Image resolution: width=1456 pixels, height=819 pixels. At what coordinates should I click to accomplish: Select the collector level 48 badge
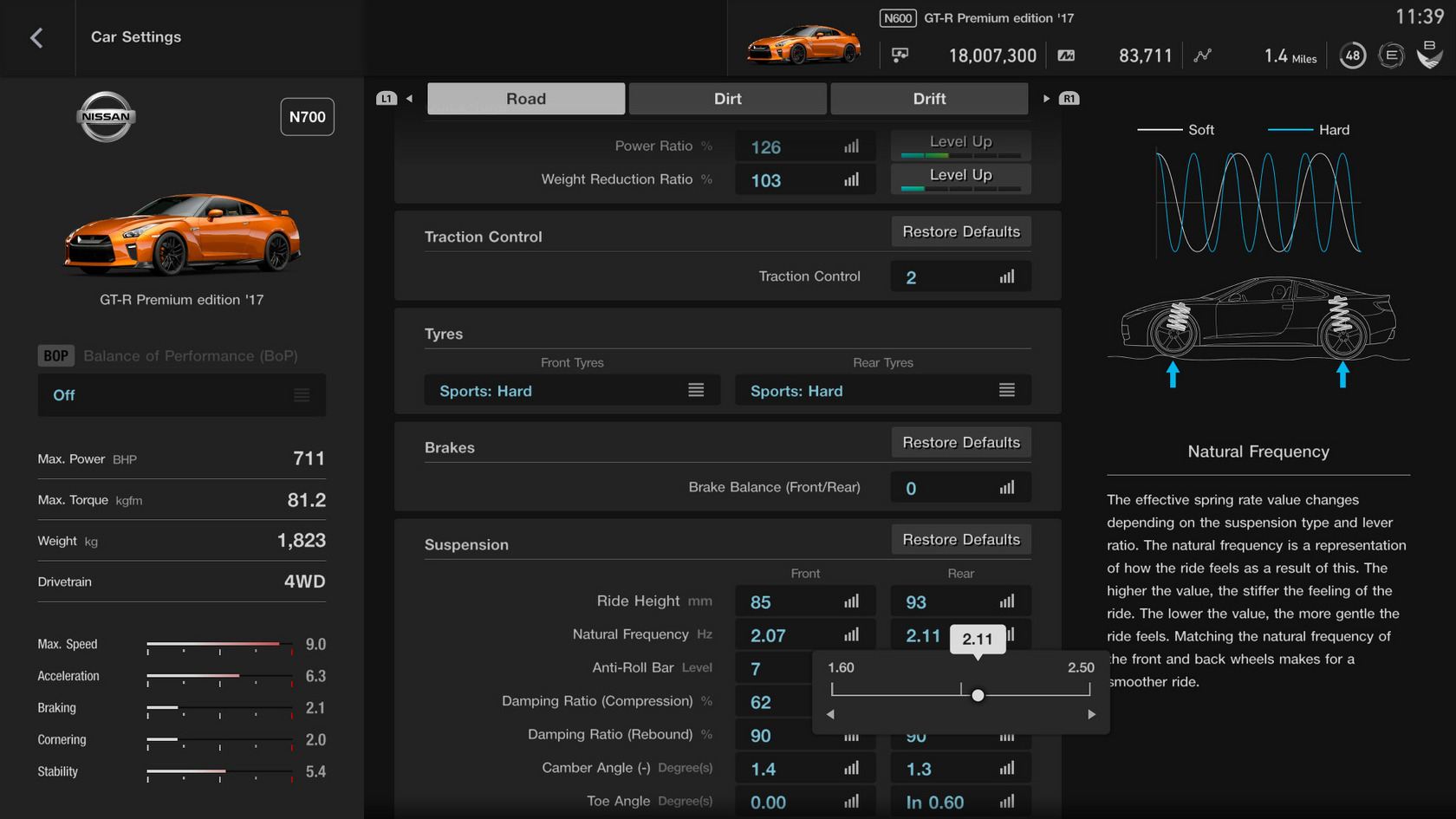pyautogui.click(x=1352, y=55)
